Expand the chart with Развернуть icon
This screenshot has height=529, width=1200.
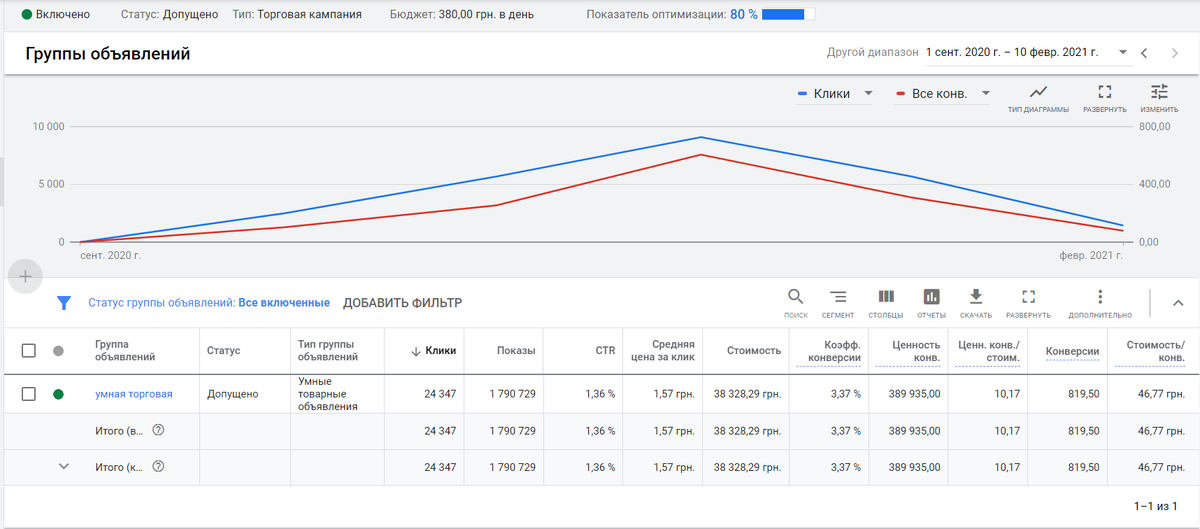pos(1105,92)
